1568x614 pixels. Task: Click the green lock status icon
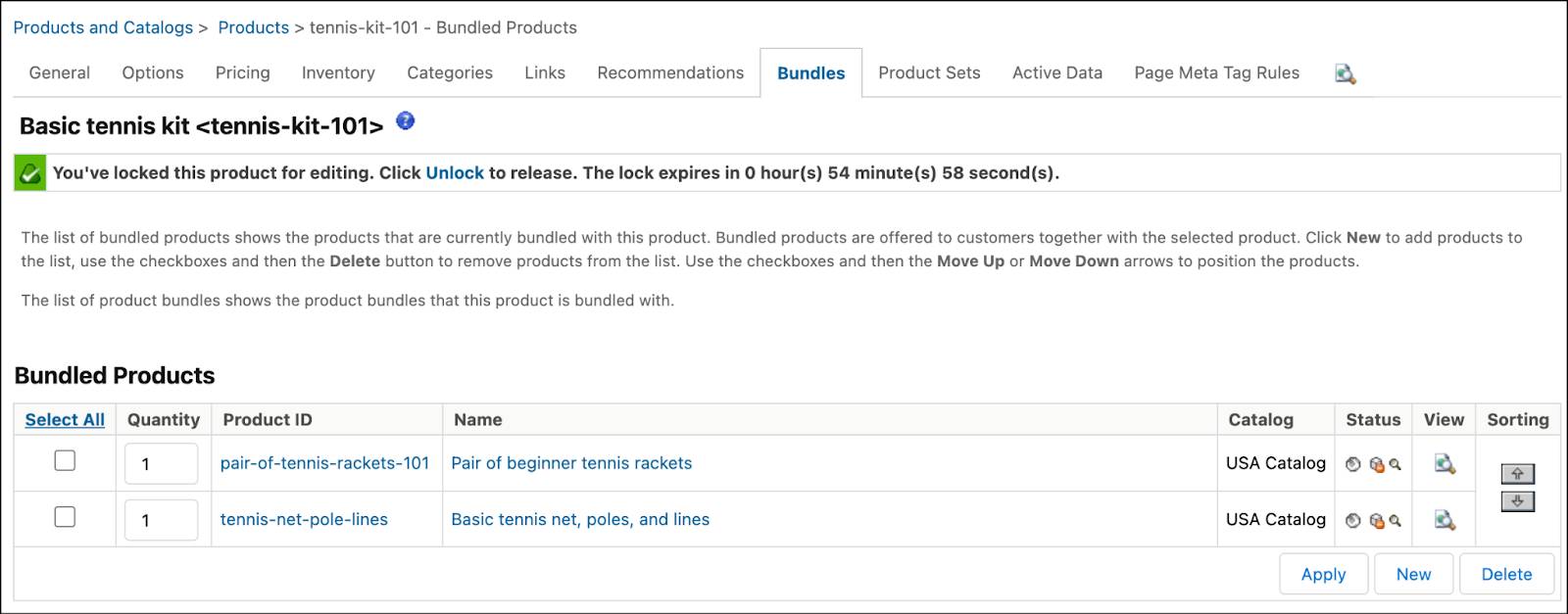pyautogui.click(x=30, y=173)
